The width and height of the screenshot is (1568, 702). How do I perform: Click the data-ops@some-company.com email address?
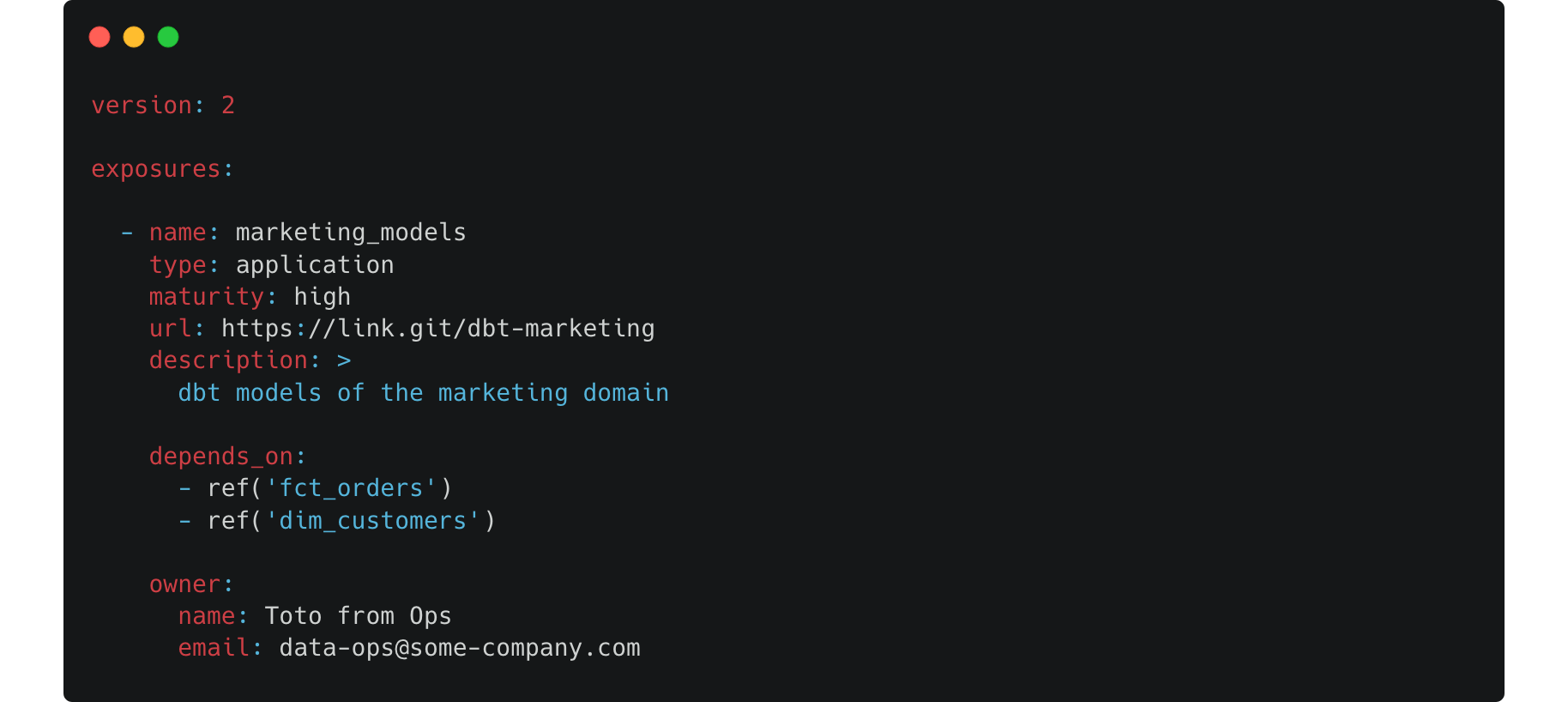point(459,648)
